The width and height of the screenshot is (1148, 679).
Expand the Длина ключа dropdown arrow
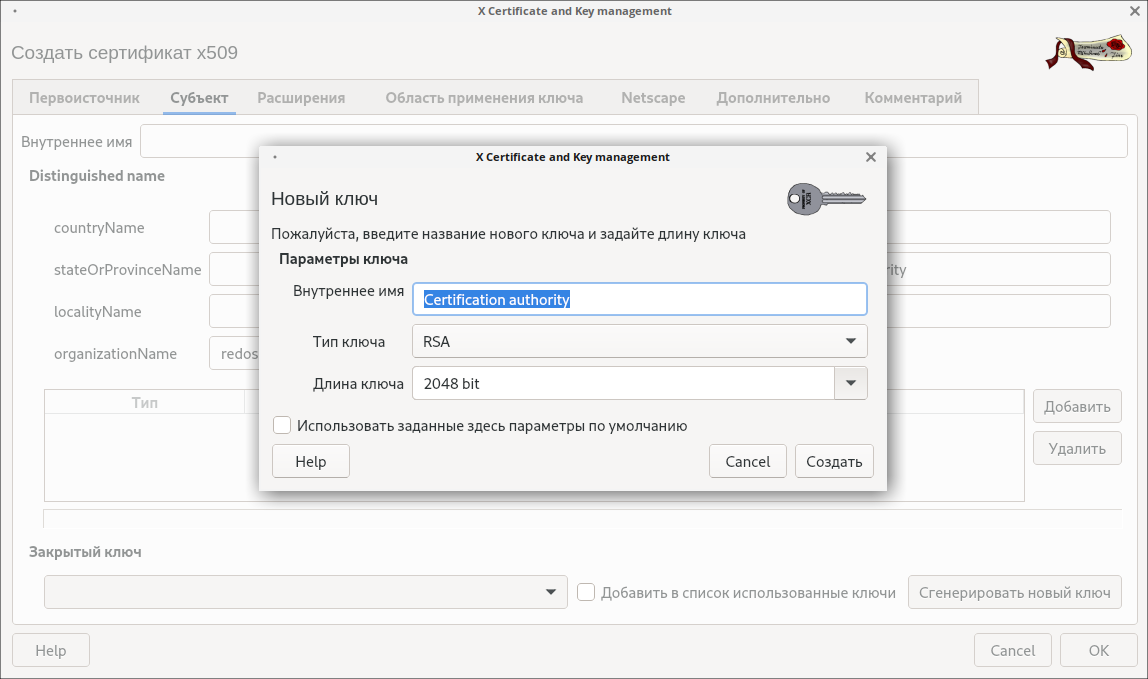click(x=850, y=383)
